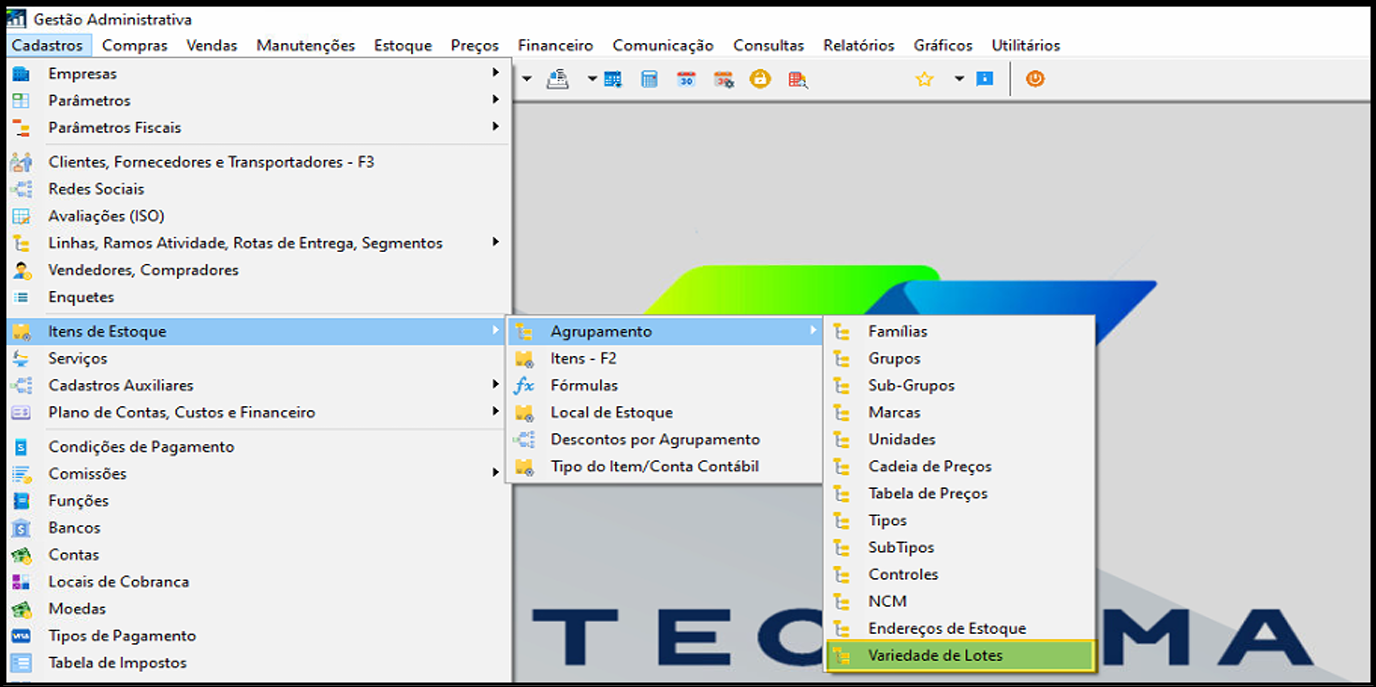This screenshot has height=687, width=1376.
Task: Expand the Parâmetros Fiscais submenu arrow
Action: (x=496, y=127)
